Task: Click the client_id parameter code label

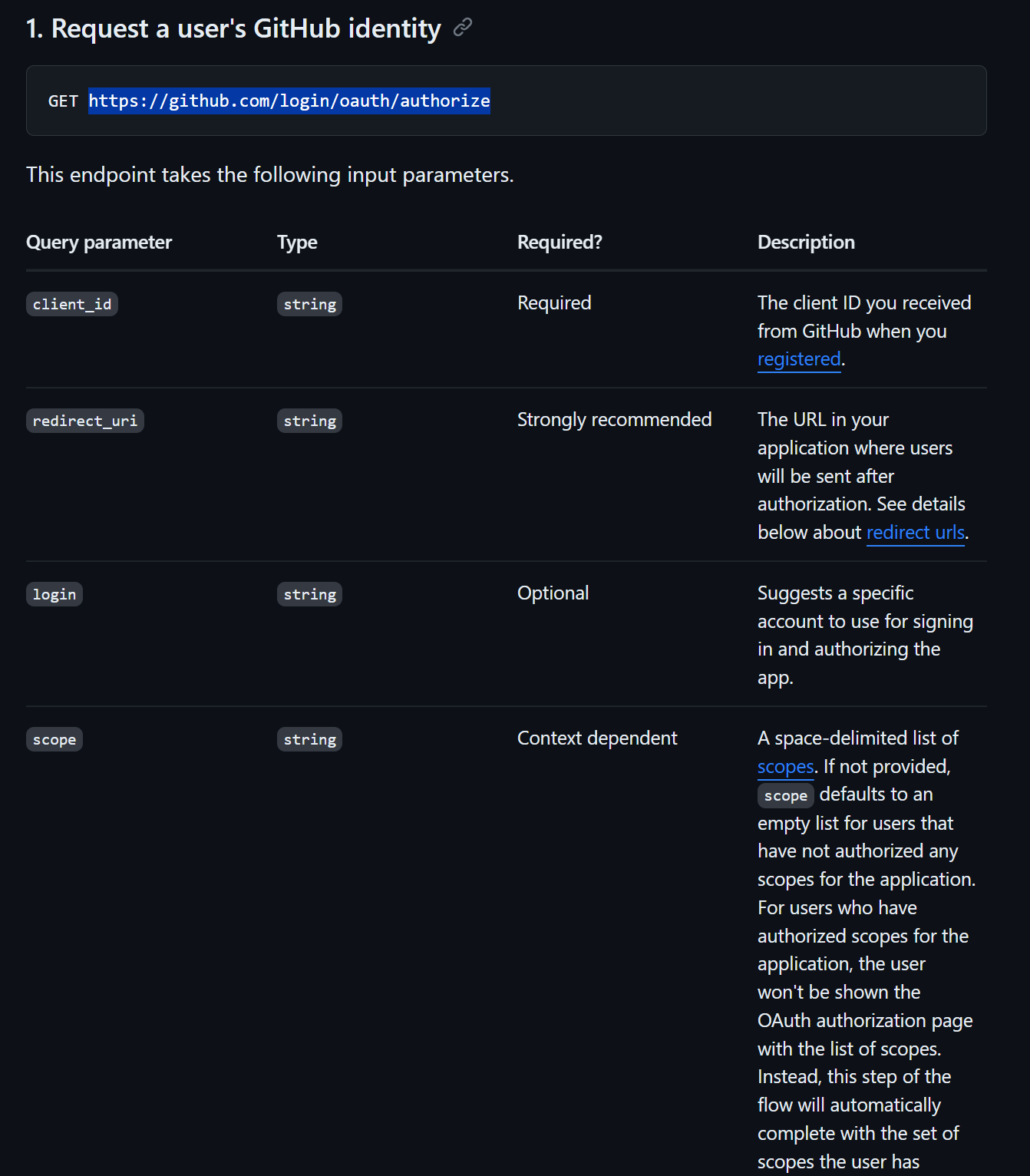Action: tap(72, 304)
